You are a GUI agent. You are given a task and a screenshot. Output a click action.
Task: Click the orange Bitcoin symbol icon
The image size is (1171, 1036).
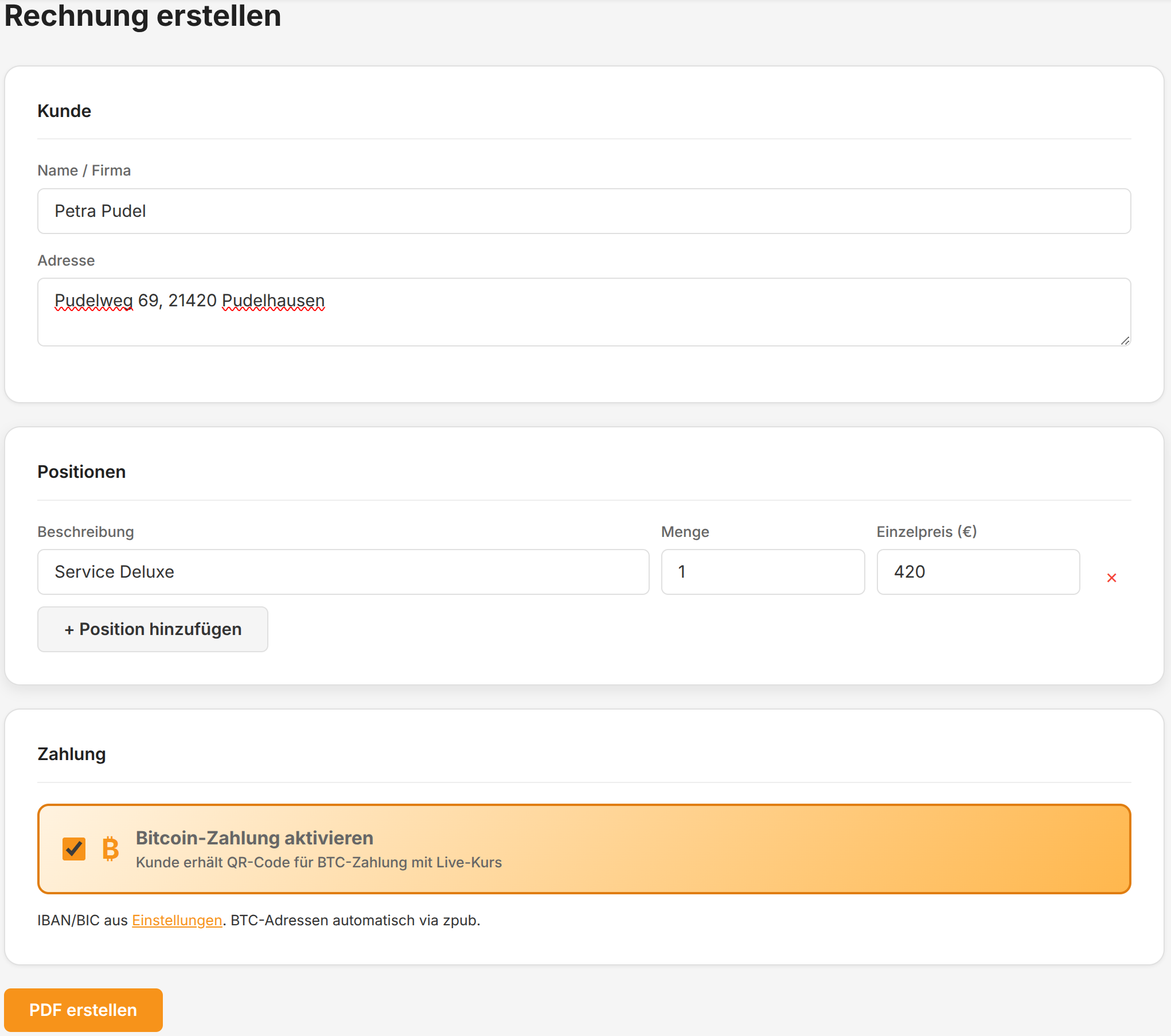(x=110, y=849)
